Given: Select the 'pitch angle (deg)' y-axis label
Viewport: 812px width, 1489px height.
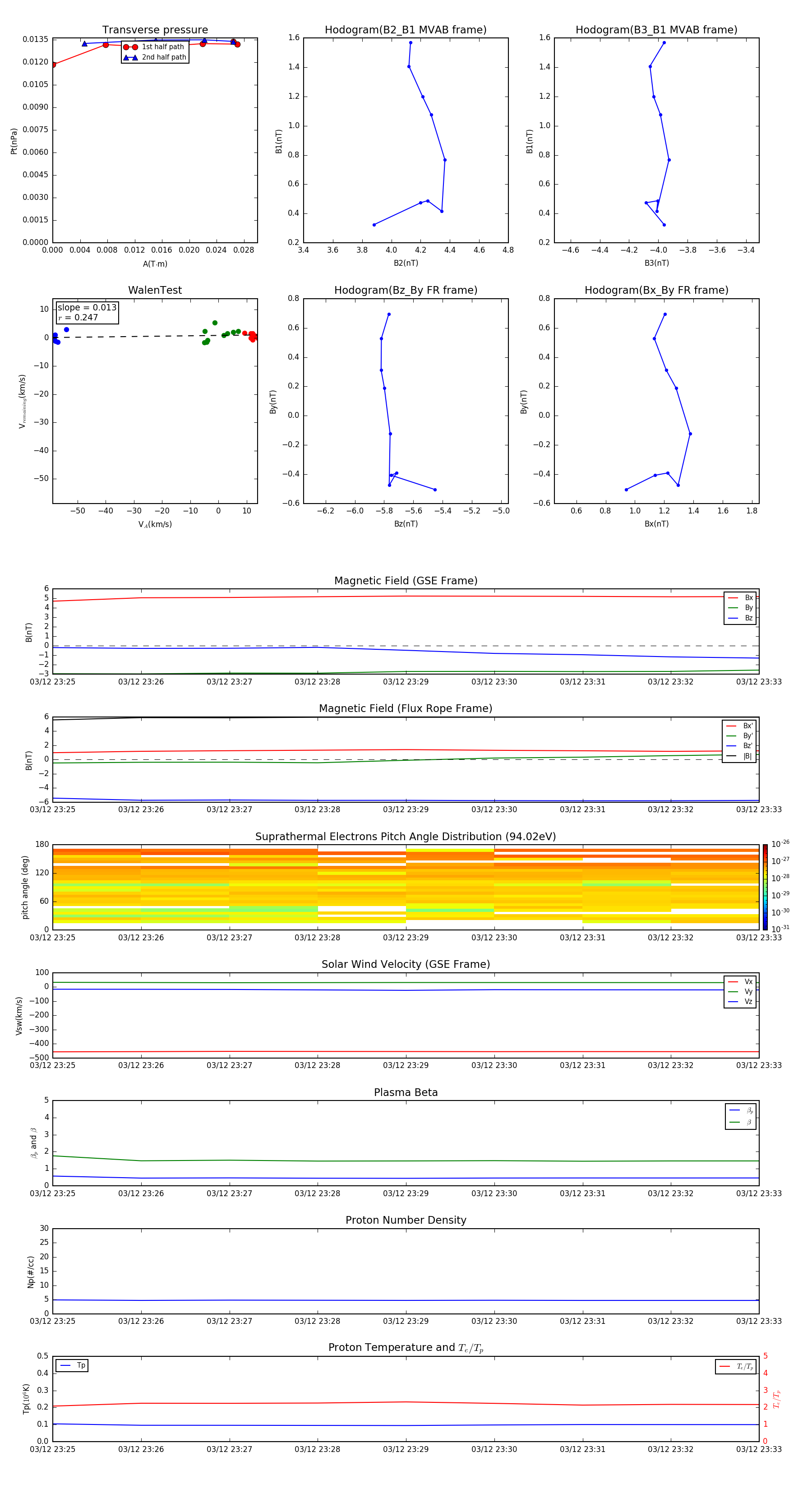Looking at the screenshot, I should tap(25, 887).
